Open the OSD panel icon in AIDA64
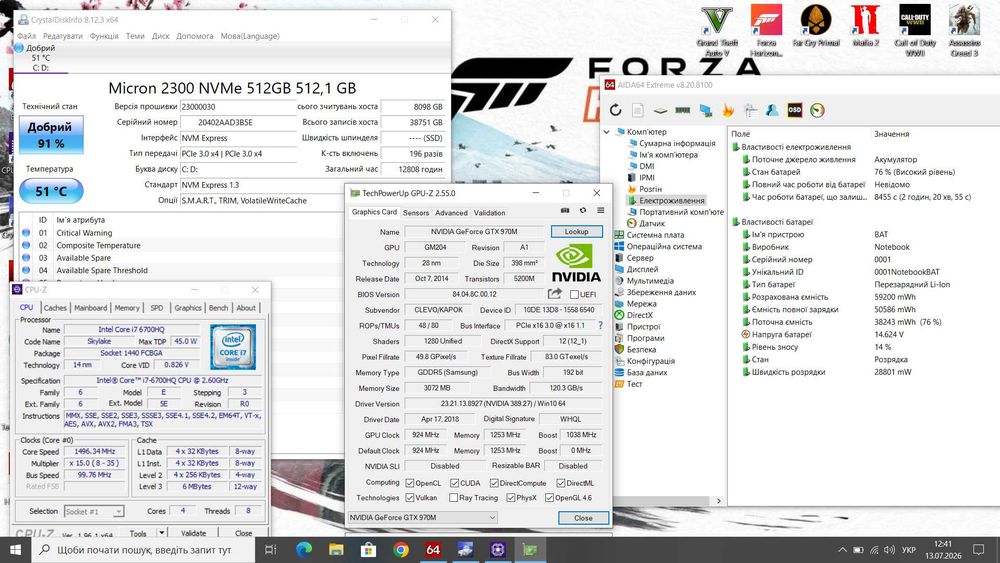The image size is (1000, 563). [x=795, y=110]
